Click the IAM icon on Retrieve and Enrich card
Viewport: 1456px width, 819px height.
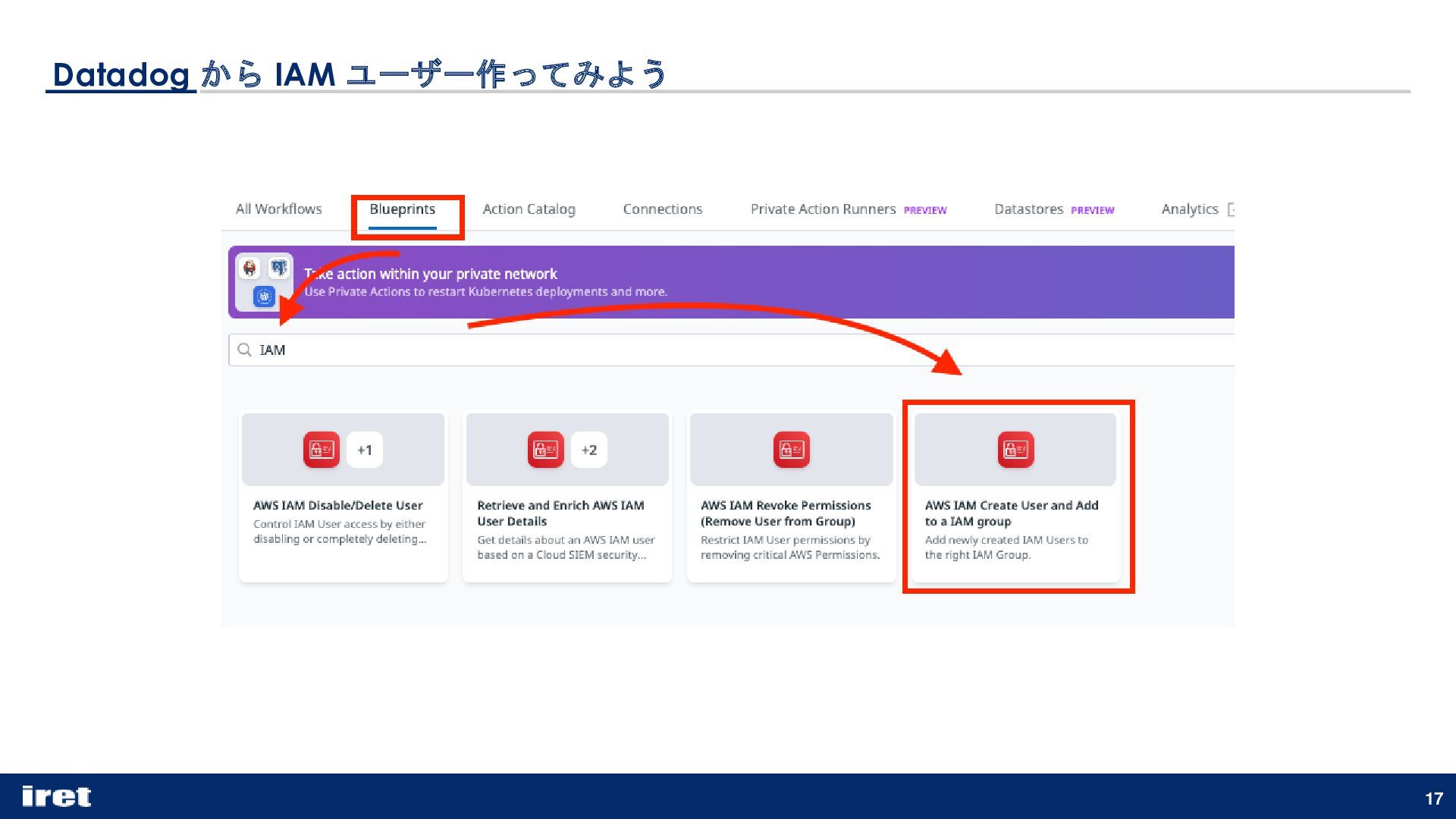click(x=546, y=450)
